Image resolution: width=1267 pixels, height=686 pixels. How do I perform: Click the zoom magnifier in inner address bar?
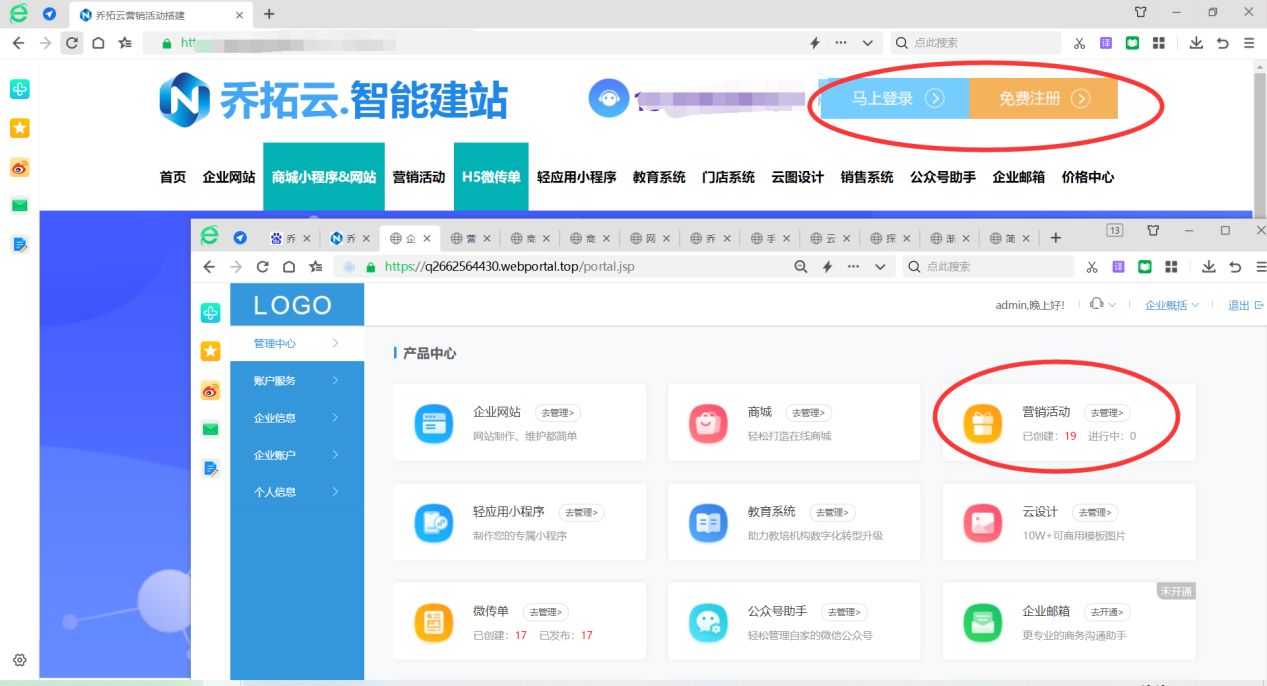coord(800,267)
